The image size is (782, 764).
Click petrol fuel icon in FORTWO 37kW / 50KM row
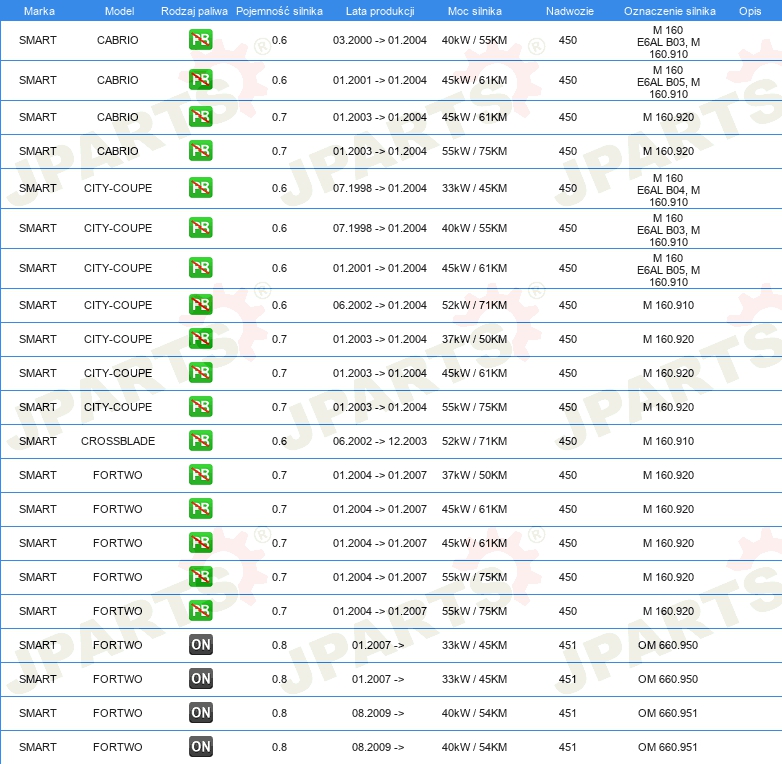(200, 474)
